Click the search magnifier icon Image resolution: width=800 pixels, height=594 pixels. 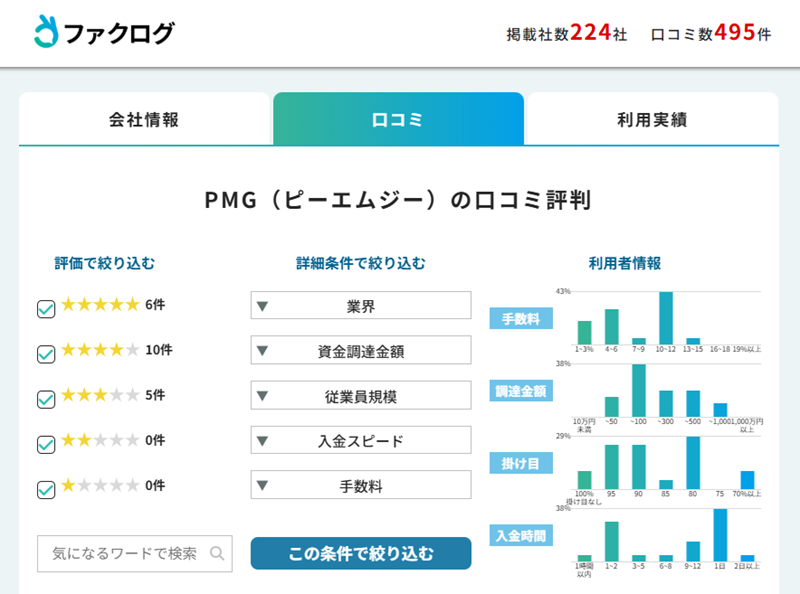(x=217, y=553)
